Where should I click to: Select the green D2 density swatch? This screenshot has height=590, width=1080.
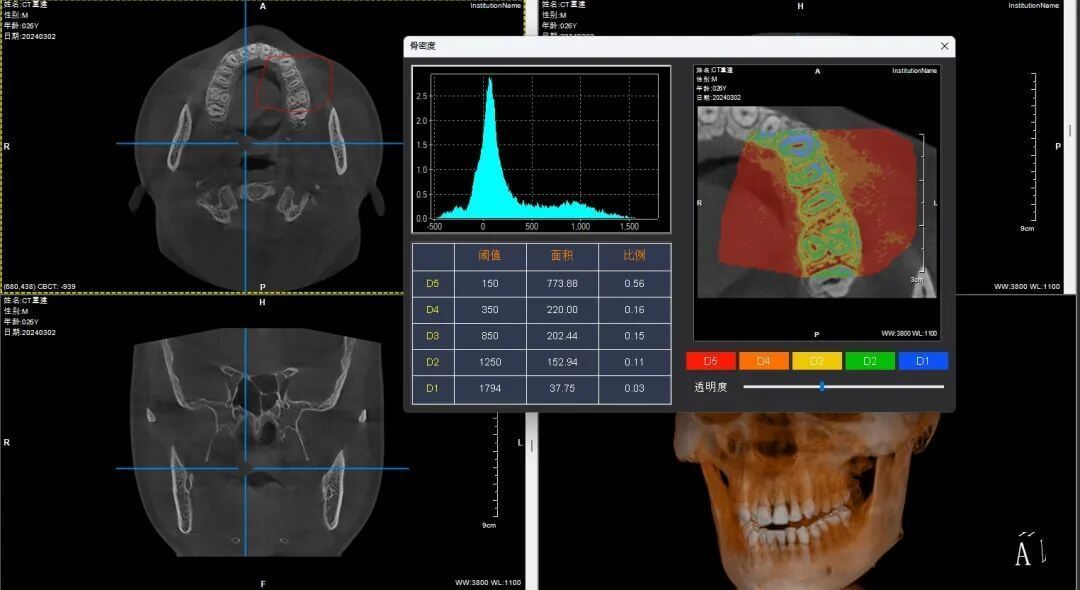point(870,361)
